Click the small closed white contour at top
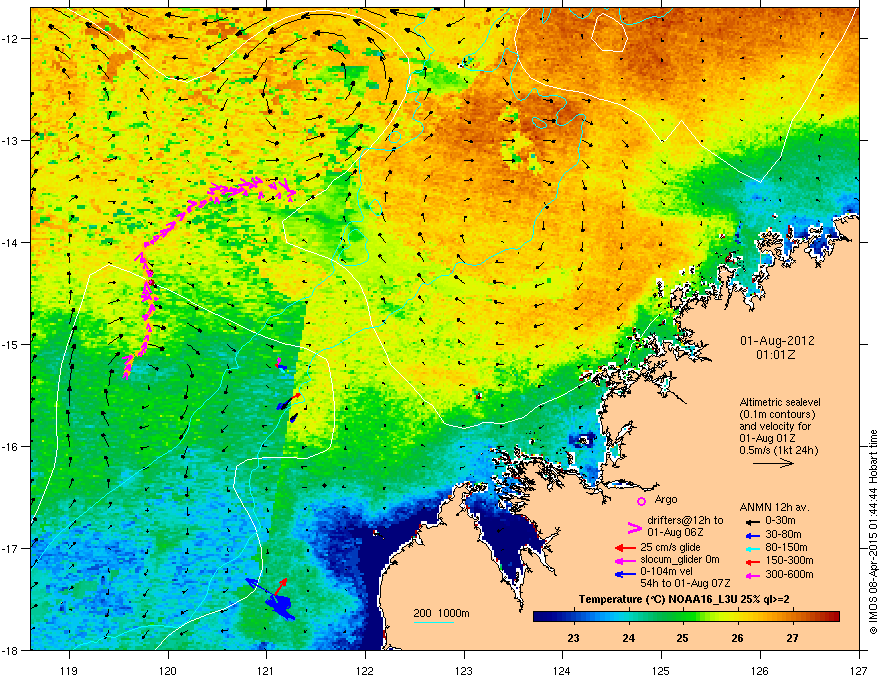 coord(609,32)
